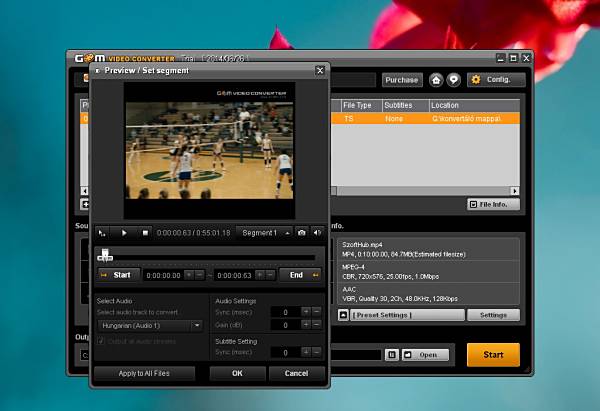Toggle mute with the speaker icon
Image resolution: width=600 pixels, height=411 pixels.
click(x=317, y=233)
